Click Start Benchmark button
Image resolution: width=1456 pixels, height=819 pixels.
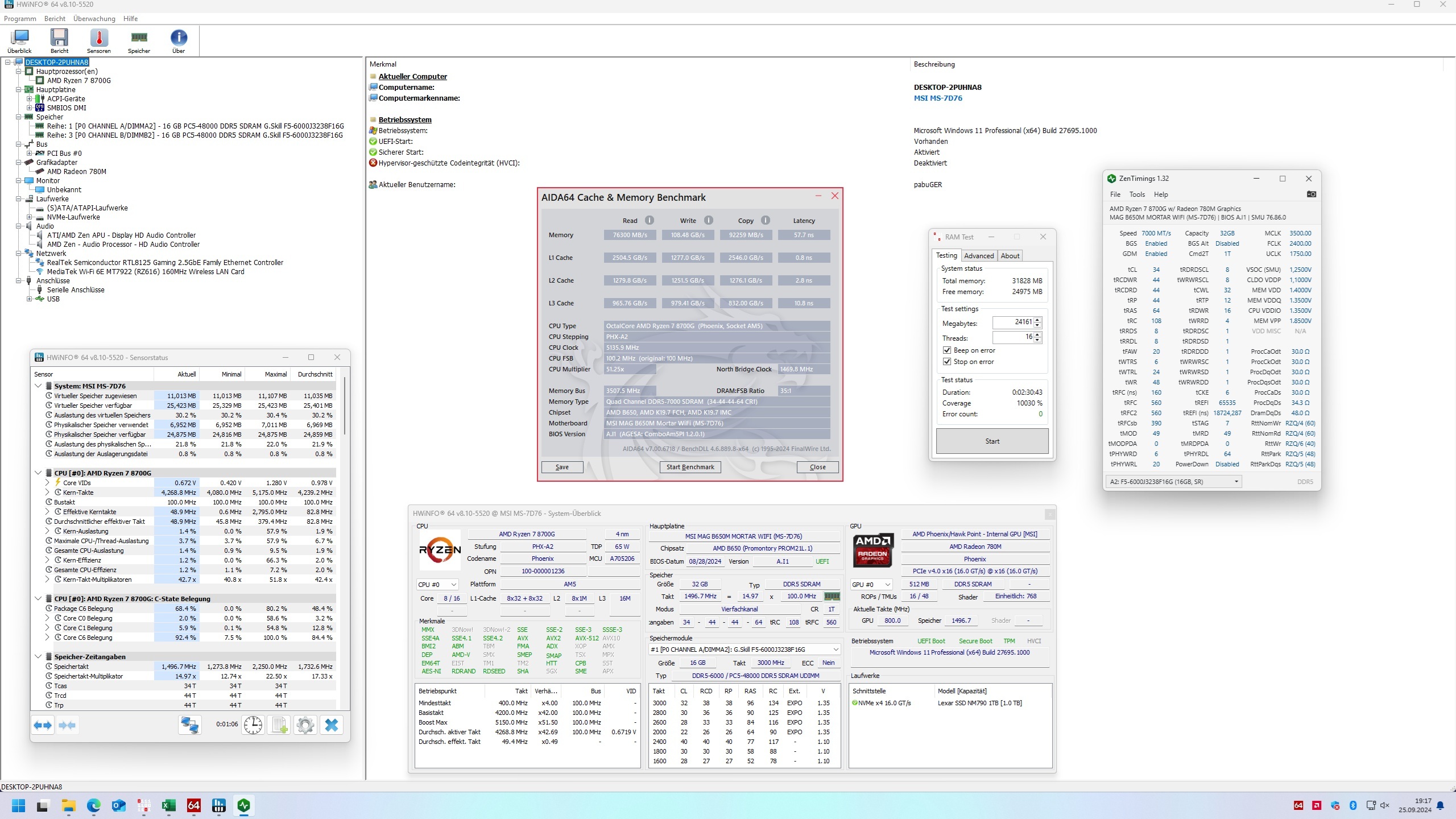pyautogui.click(x=690, y=467)
